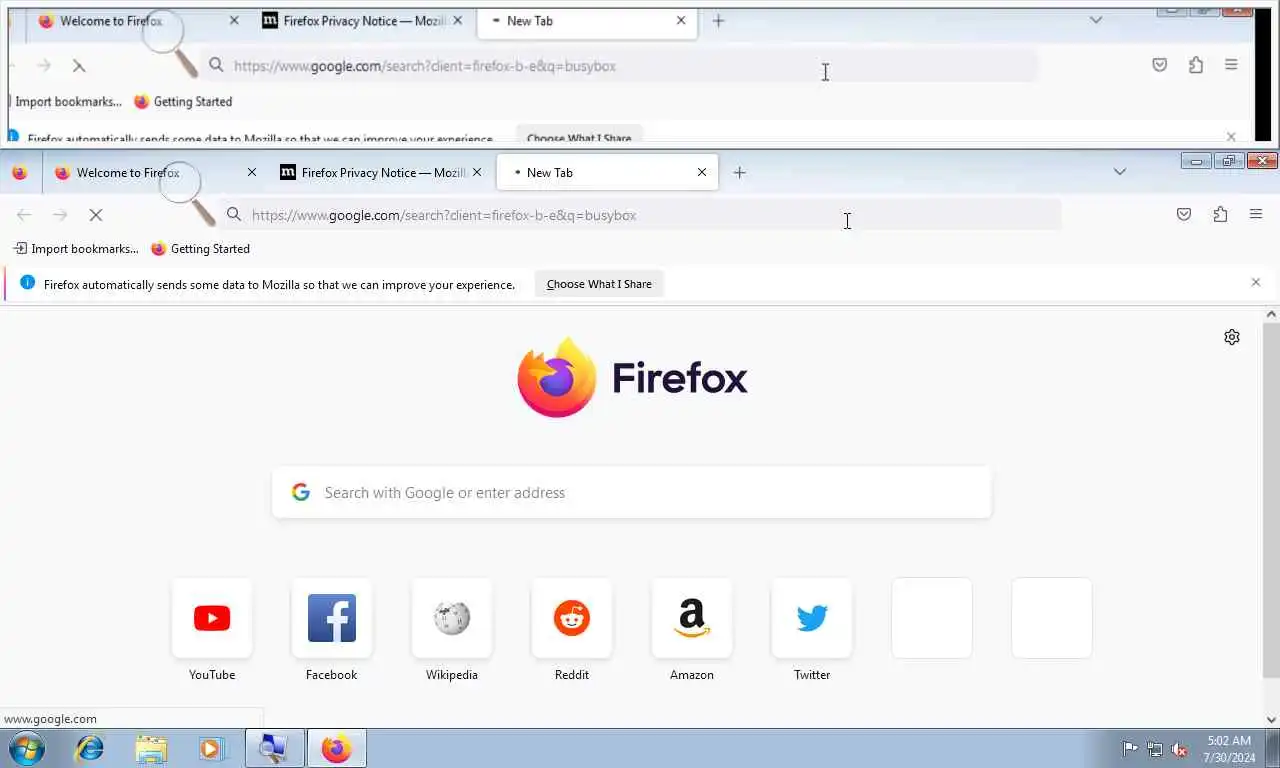This screenshot has width=1280, height=768.
Task: Click the search magnifier icon in address bar
Action: click(234, 215)
